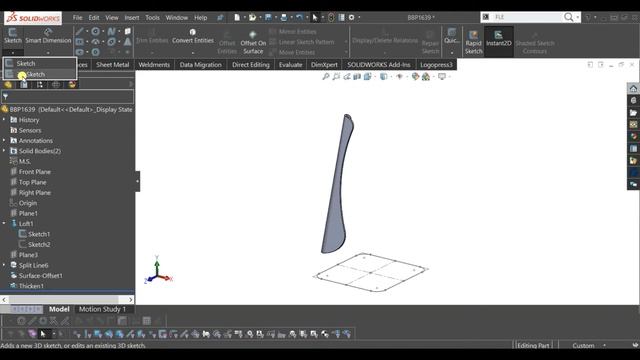Click the Rapid Sketch tool

pyautogui.click(x=473, y=42)
